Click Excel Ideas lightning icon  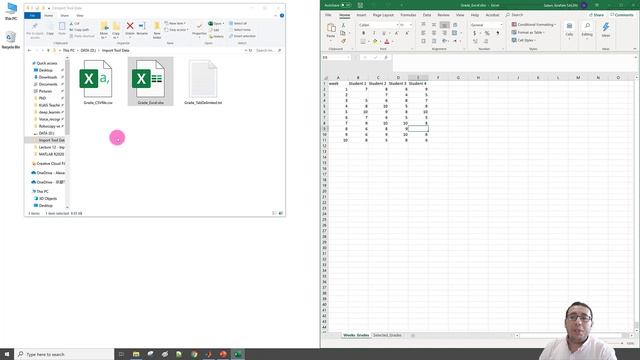pos(606,27)
